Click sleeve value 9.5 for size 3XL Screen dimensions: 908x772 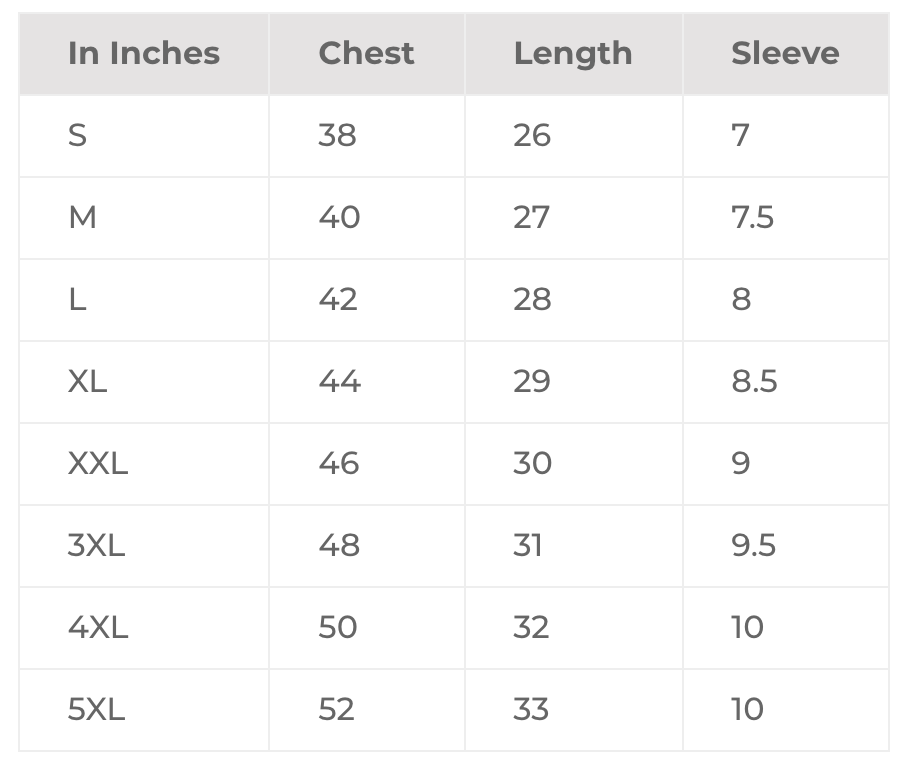(753, 545)
